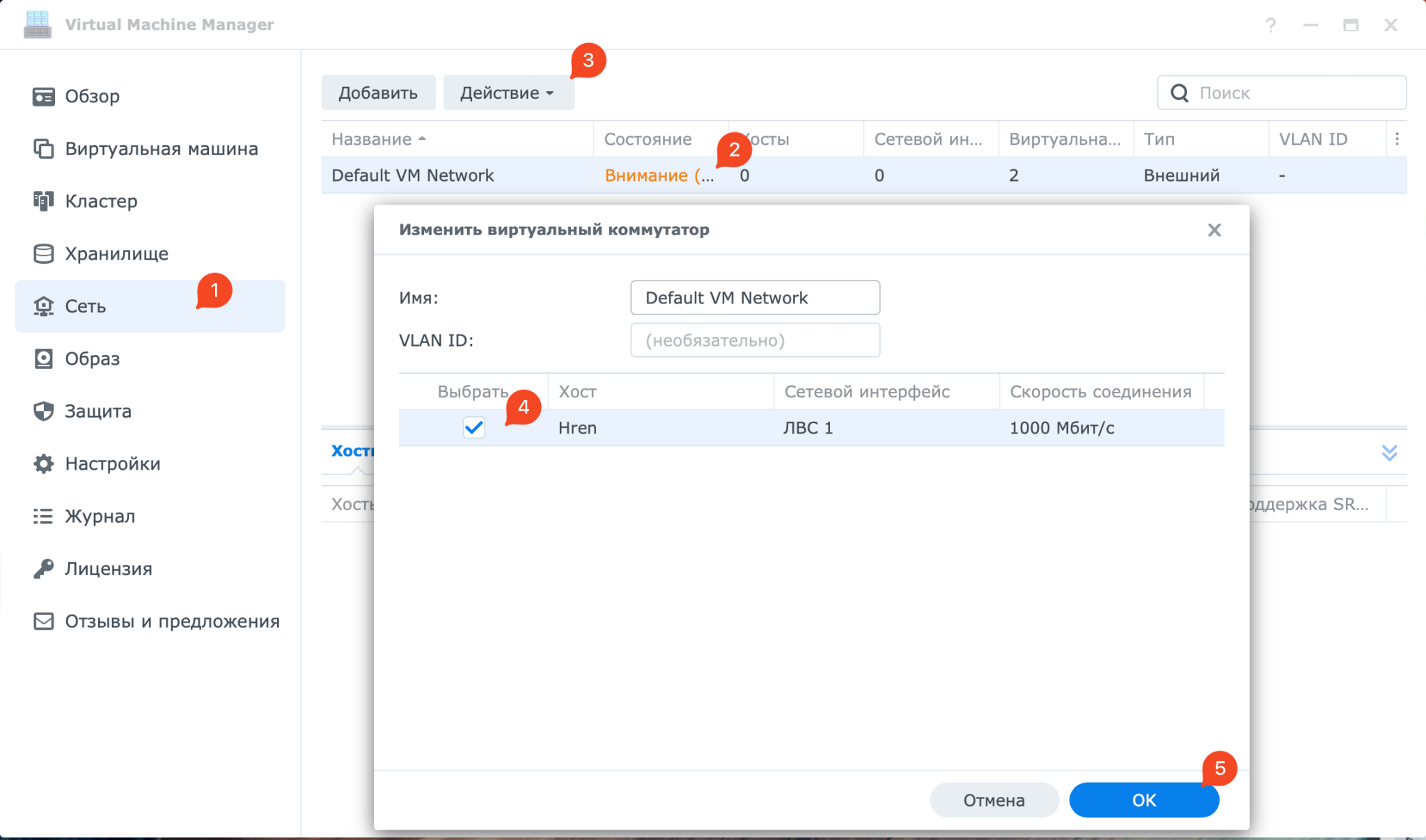The width and height of the screenshot is (1426, 840).
Task: Click the Кластер sidebar icon
Action: click(x=43, y=201)
